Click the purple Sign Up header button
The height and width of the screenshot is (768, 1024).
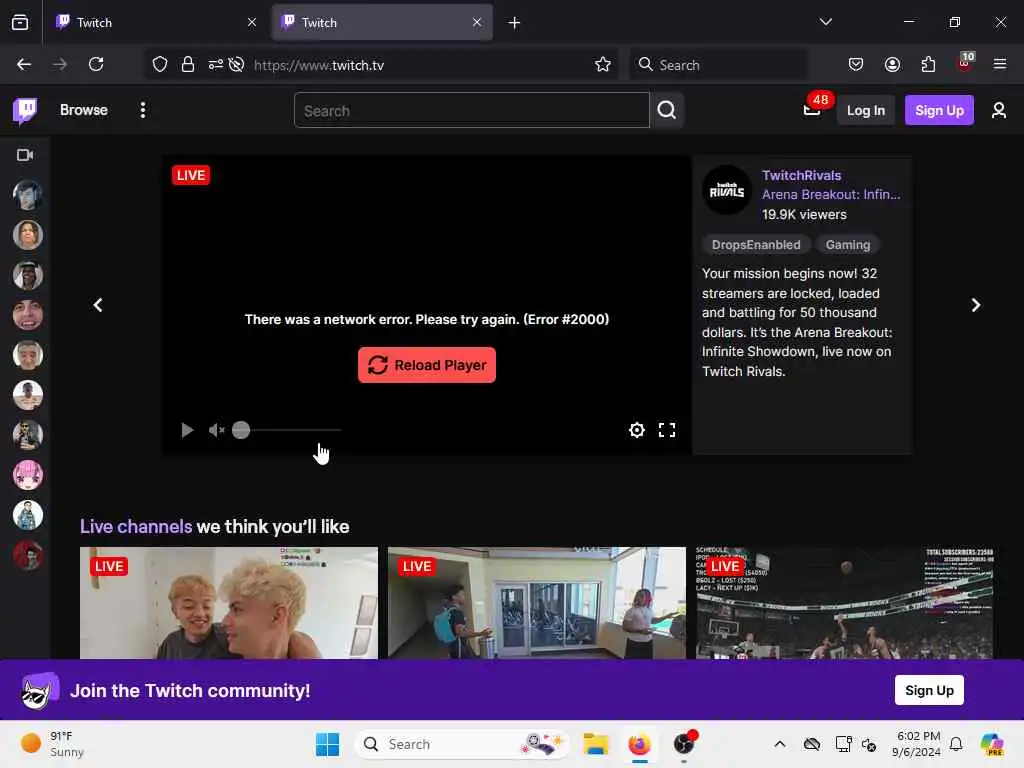pos(938,110)
